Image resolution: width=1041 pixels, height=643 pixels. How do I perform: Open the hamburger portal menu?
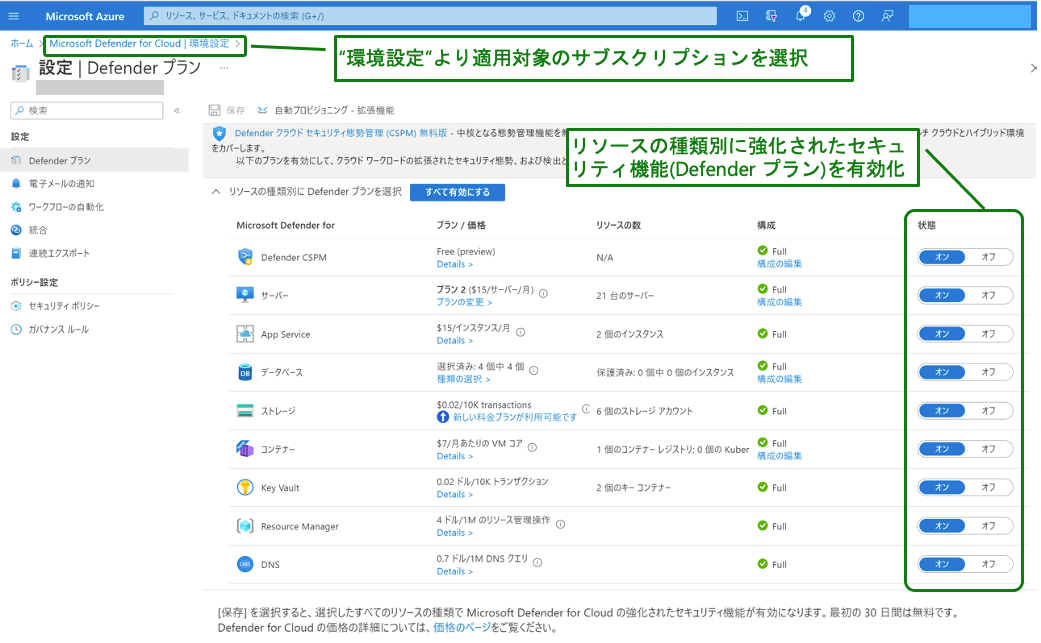pyautogui.click(x=14, y=16)
